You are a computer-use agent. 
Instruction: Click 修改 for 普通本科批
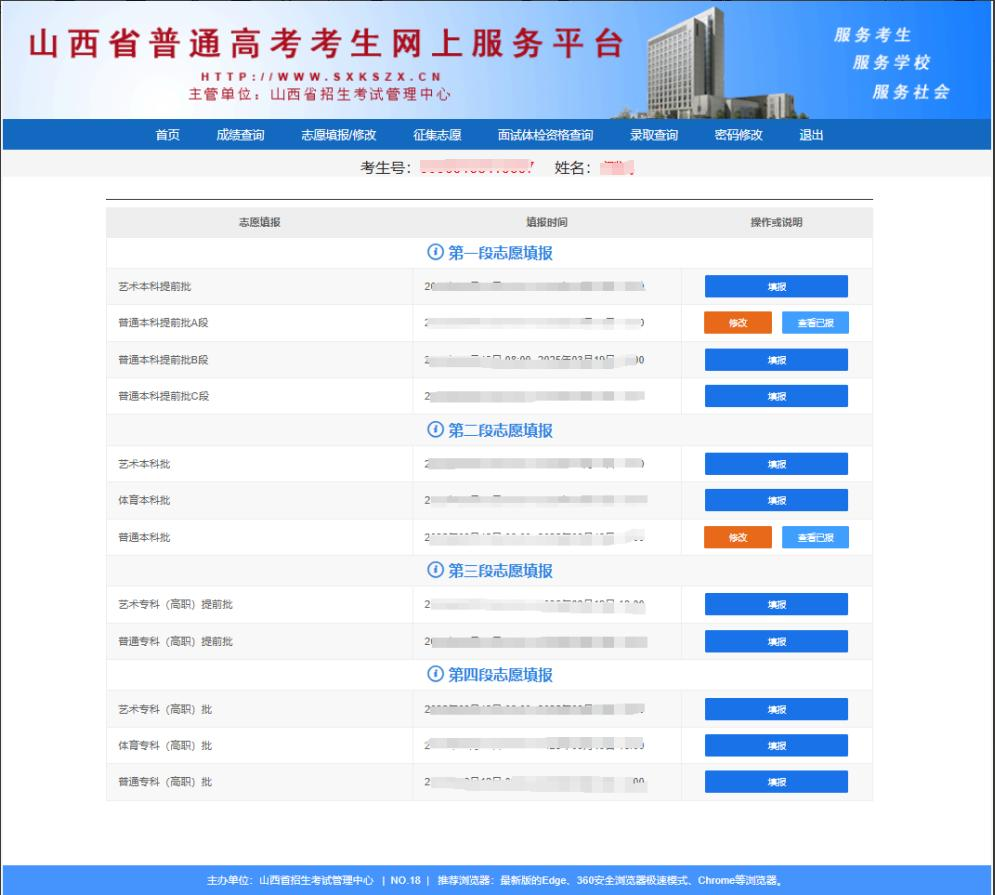(x=738, y=537)
